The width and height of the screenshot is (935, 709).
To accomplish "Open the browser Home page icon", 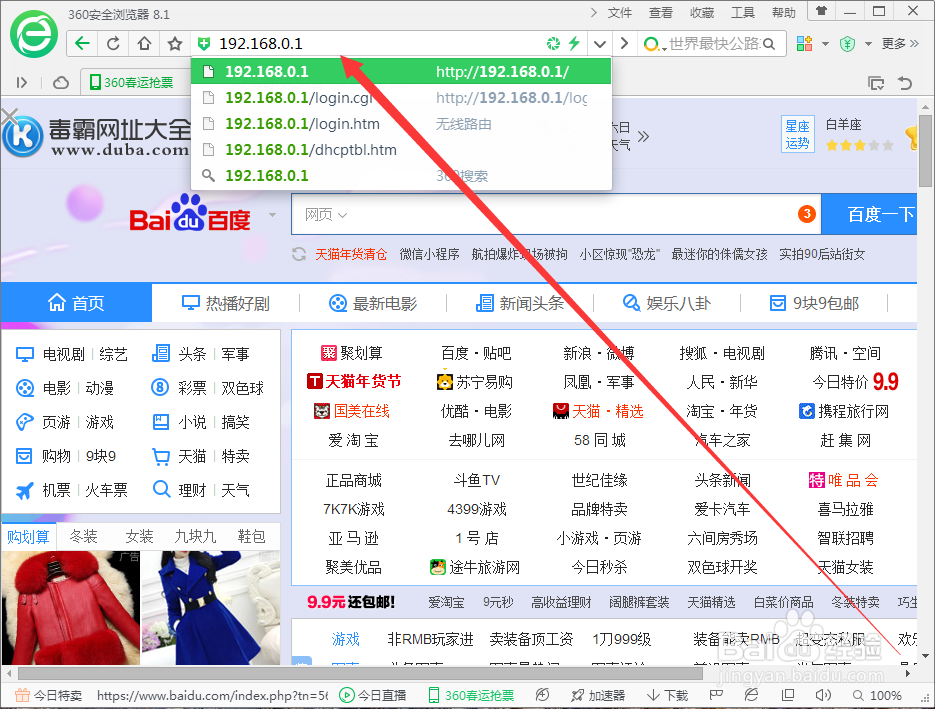I will (x=144, y=44).
